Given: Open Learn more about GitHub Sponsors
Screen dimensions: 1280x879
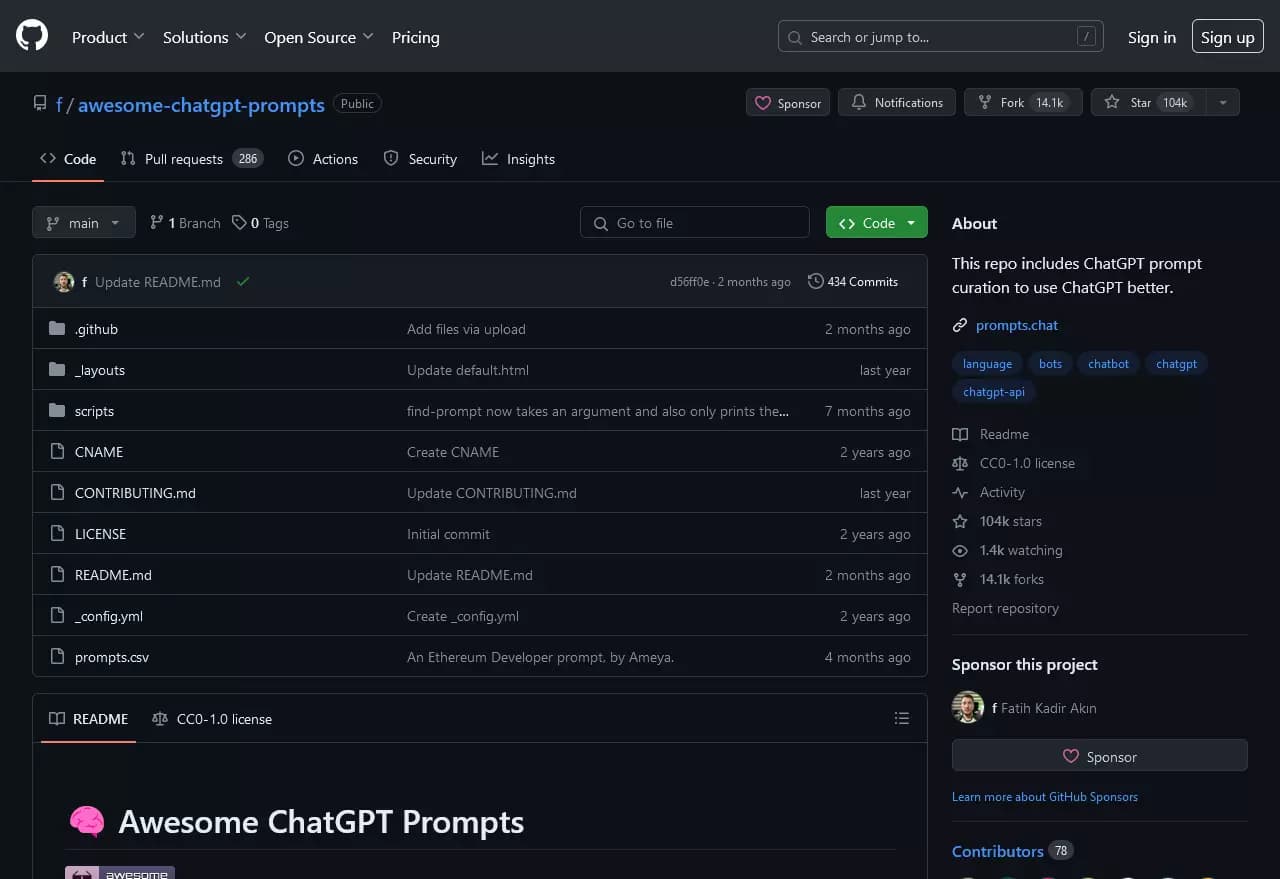Looking at the screenshot, I should tap(1045, 797).
